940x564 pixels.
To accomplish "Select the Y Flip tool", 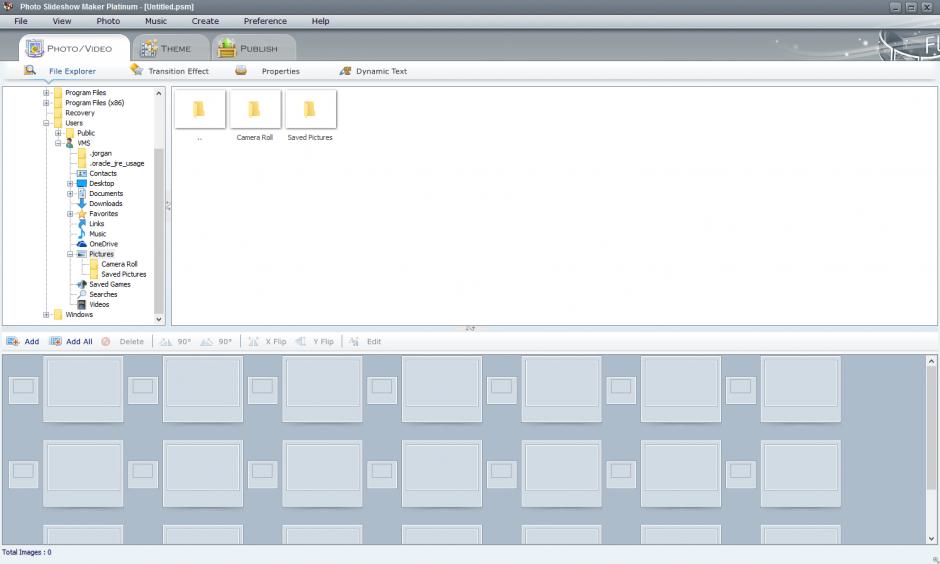I will (x=301, y=341).
